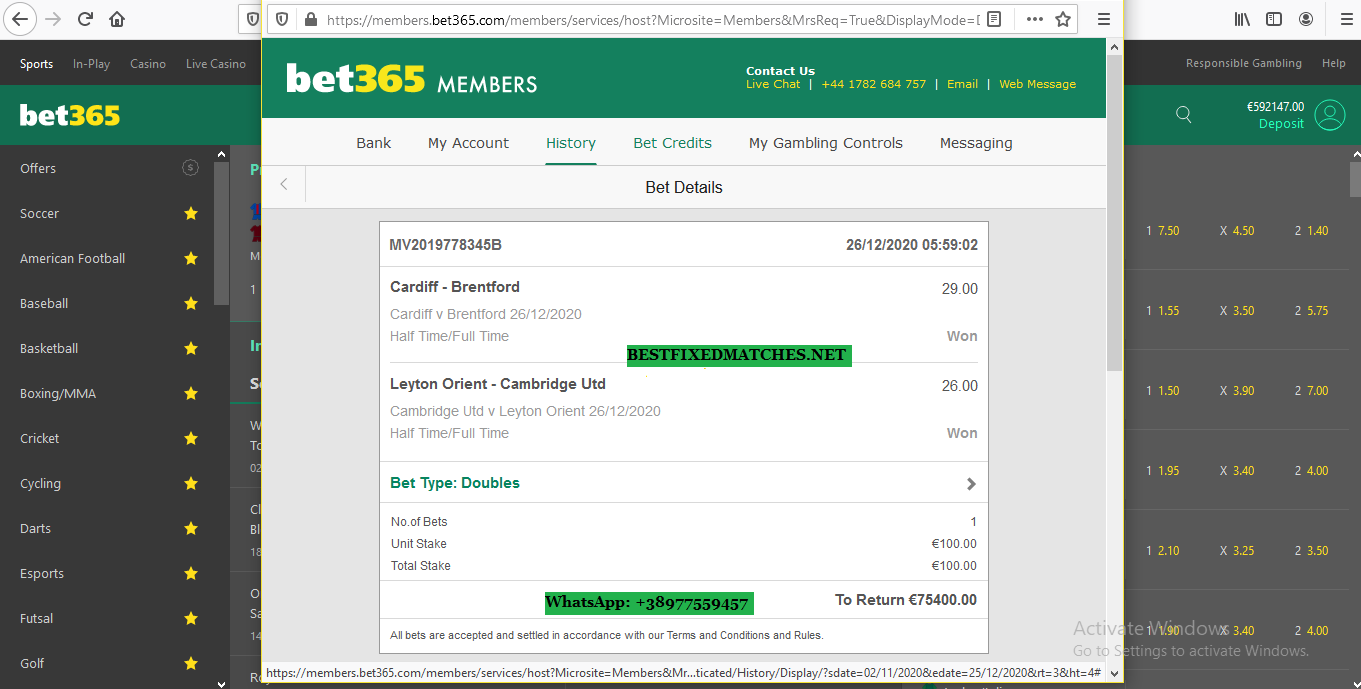The width and height of the screenshot is (1361, 689).
Task: Click the Leyton Orient - Cambridge Utd text
Action: coord(498,384)
